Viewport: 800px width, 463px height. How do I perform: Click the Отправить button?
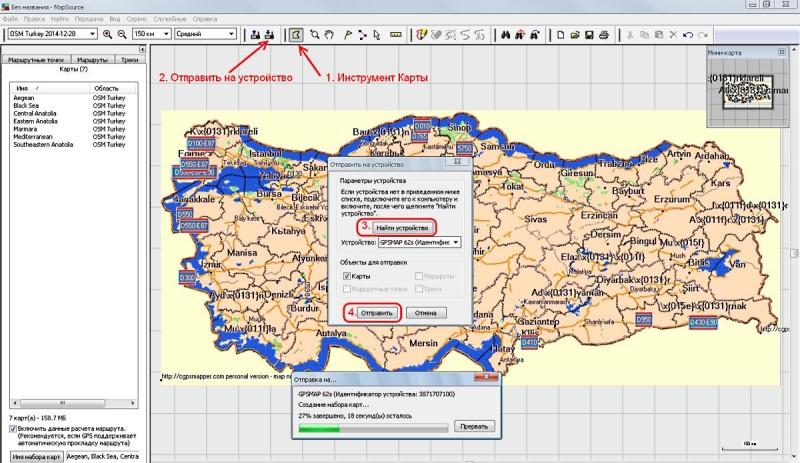(377, 313)
